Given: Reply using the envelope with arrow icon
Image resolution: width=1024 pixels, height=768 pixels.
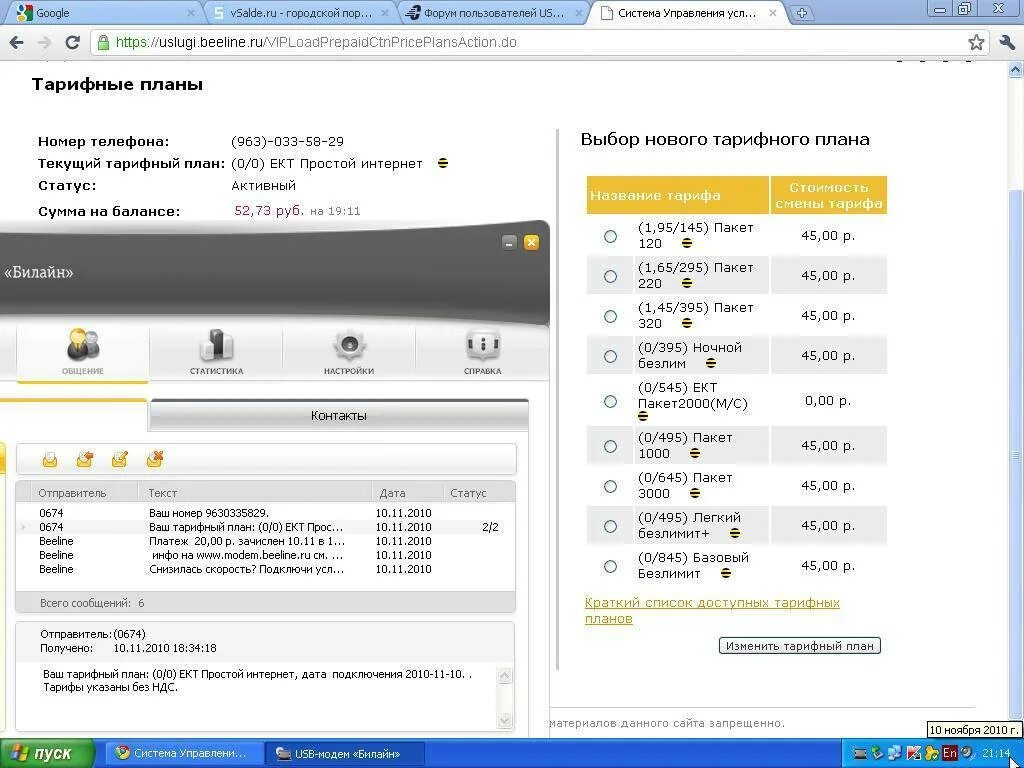Looking at the screenshot, I should coord(85,460).
